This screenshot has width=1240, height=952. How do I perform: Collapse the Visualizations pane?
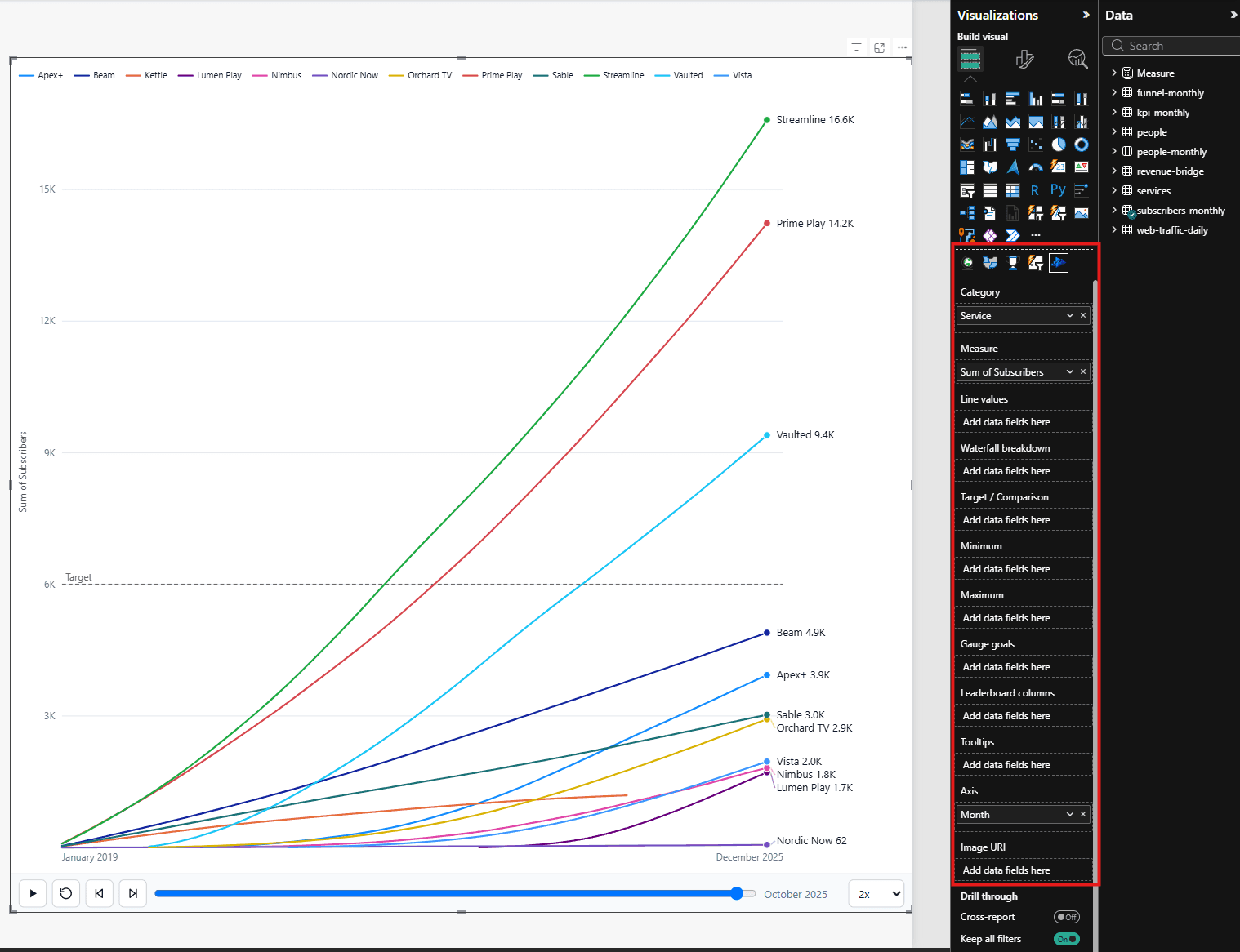[x=1086, y=15]
